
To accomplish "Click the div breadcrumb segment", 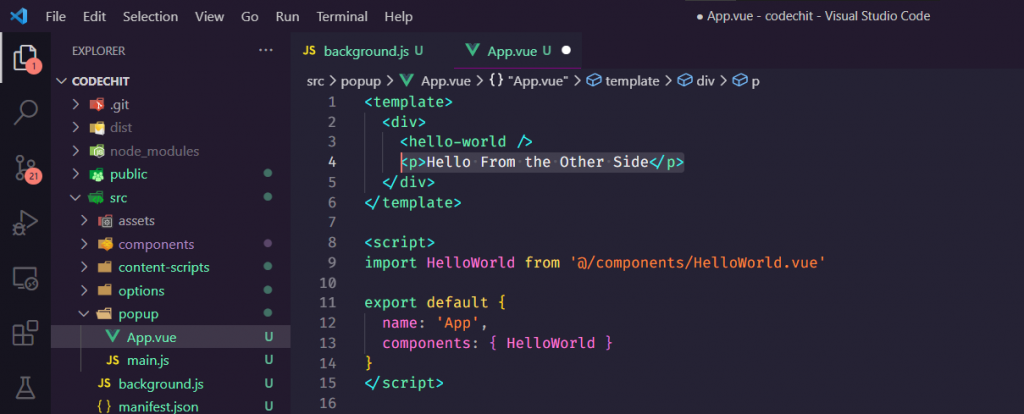I will pyautogui.click(x=696, y=81).
